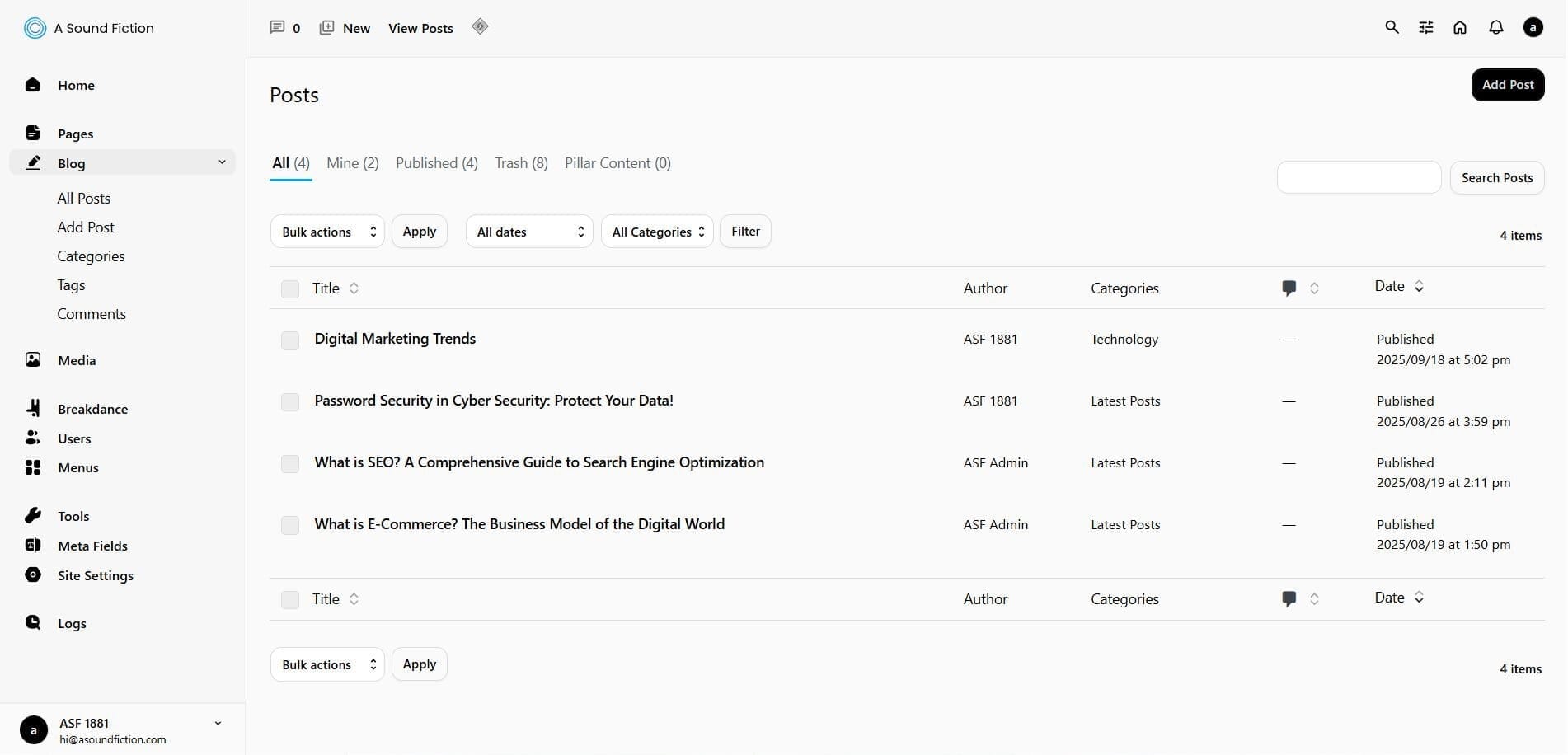Open the All Categories dropdown
The image size is (1568, 755).
tap(657, 232)
